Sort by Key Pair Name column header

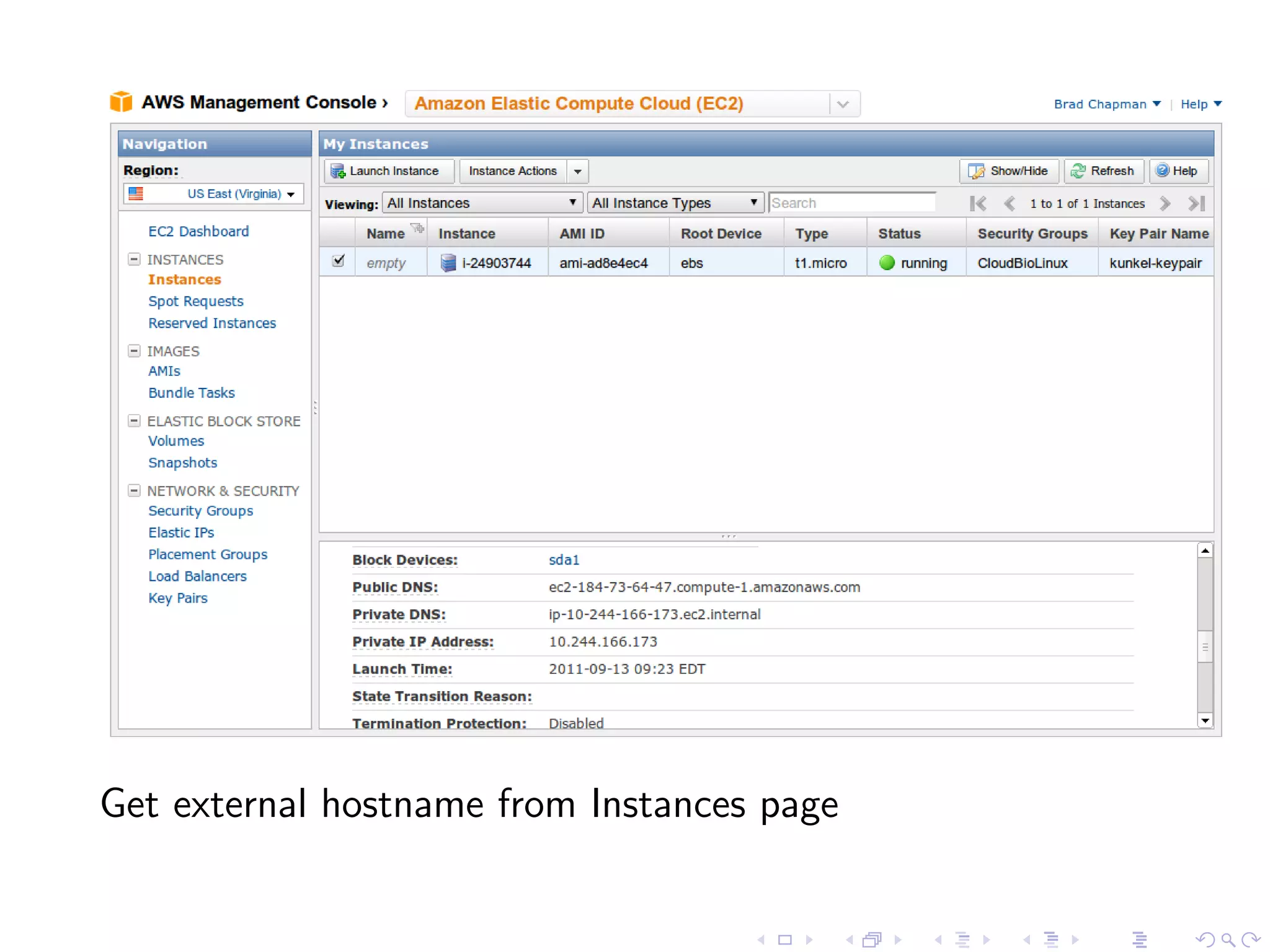pyautogui.click(x=1156, y=233)
